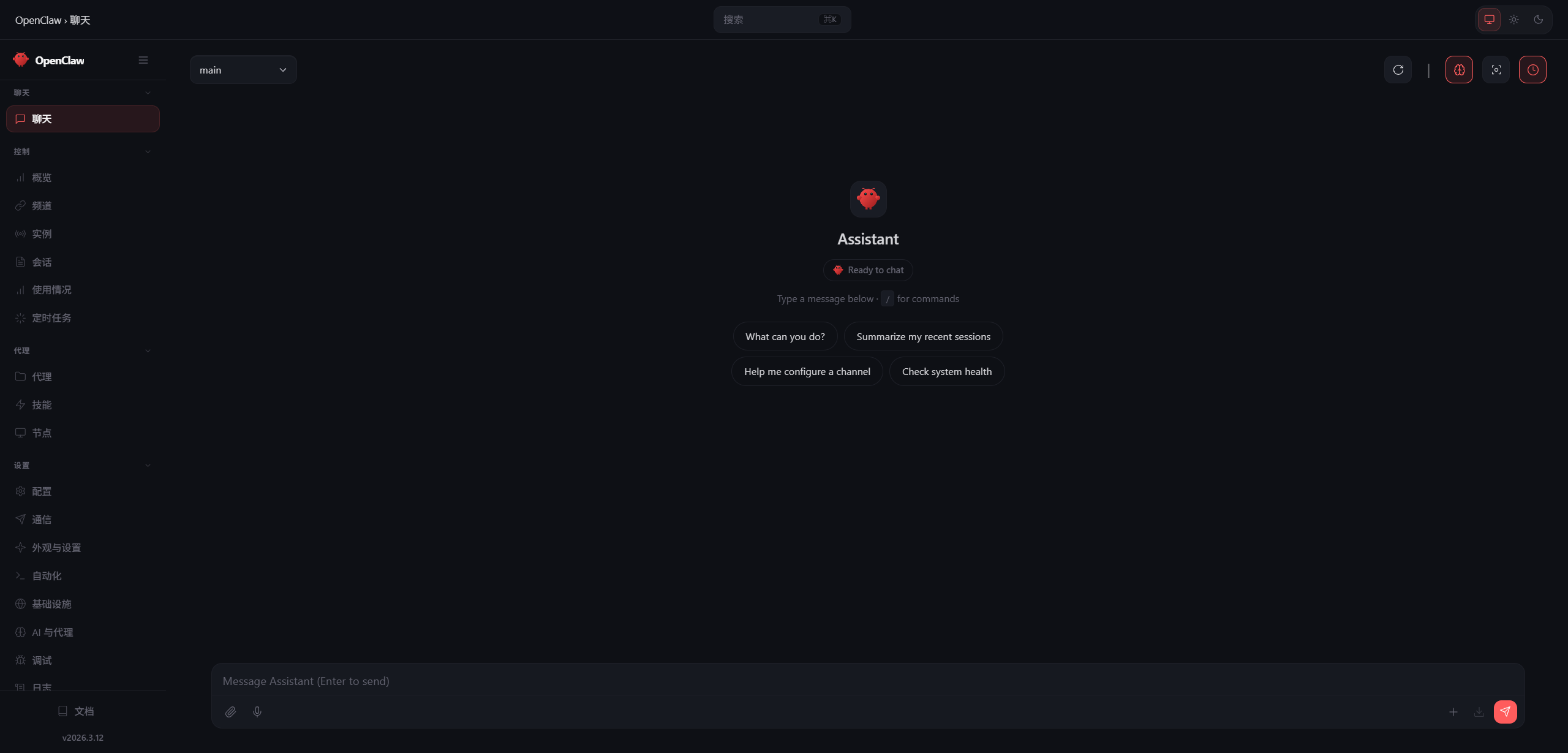
Task: Collapse the 控制 sidebar section
Action: (x=148, y=151)
